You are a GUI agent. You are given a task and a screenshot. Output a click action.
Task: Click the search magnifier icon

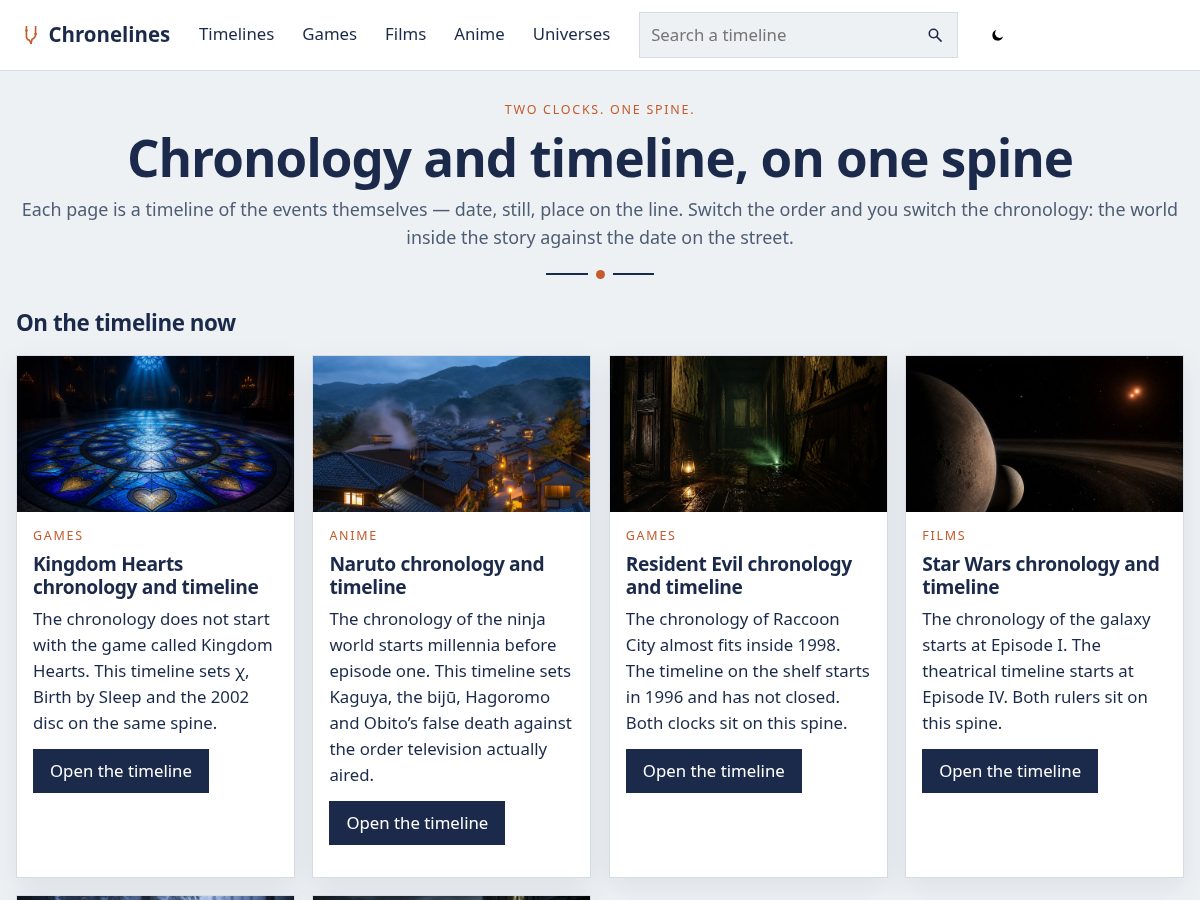[935, 35]
